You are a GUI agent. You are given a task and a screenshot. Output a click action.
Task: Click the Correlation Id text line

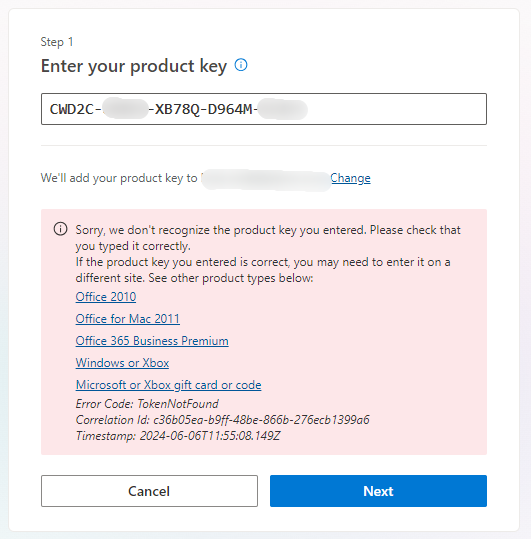tap(222, 420)
